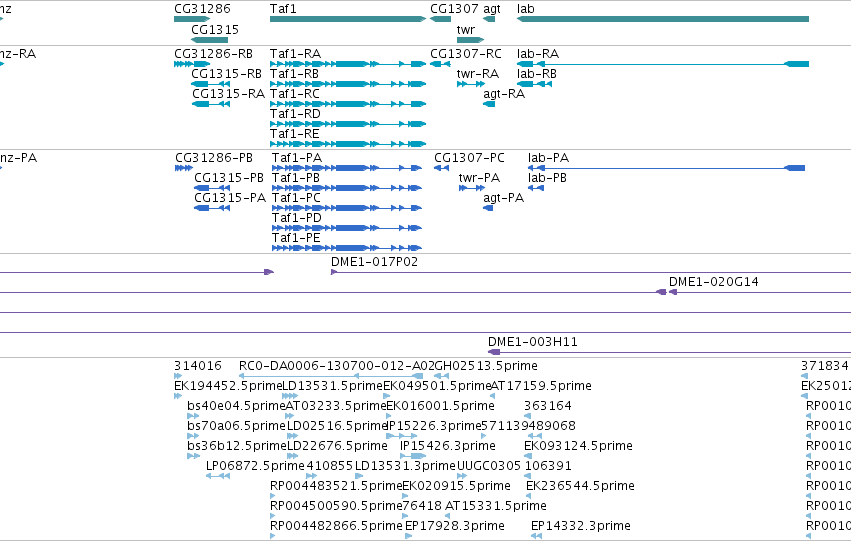Click the CG1307-RC transcript
The width and height of the screenshot is (851, 541).
[x=440, y=64]
